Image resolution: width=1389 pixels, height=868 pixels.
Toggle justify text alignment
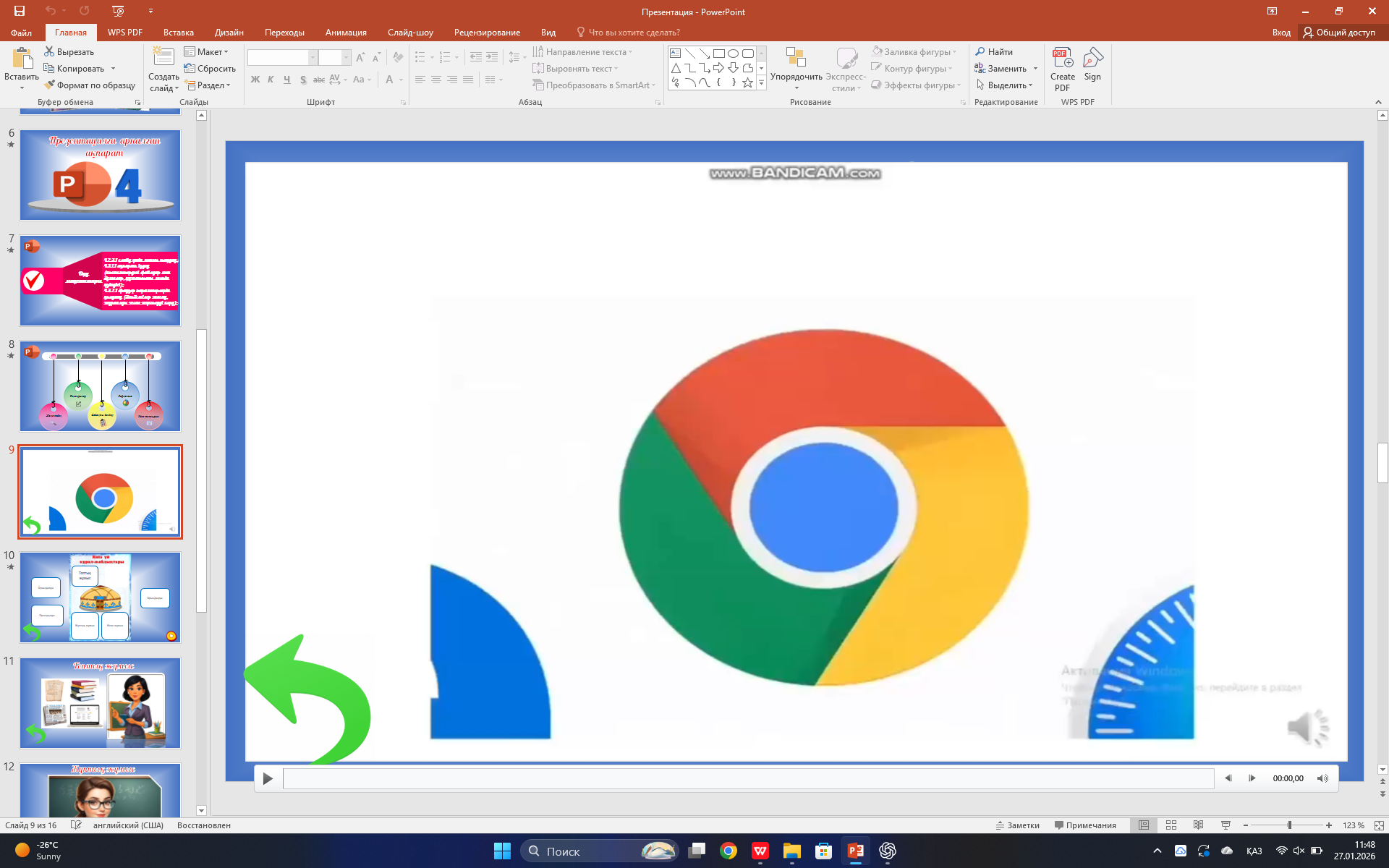point(468,80)
